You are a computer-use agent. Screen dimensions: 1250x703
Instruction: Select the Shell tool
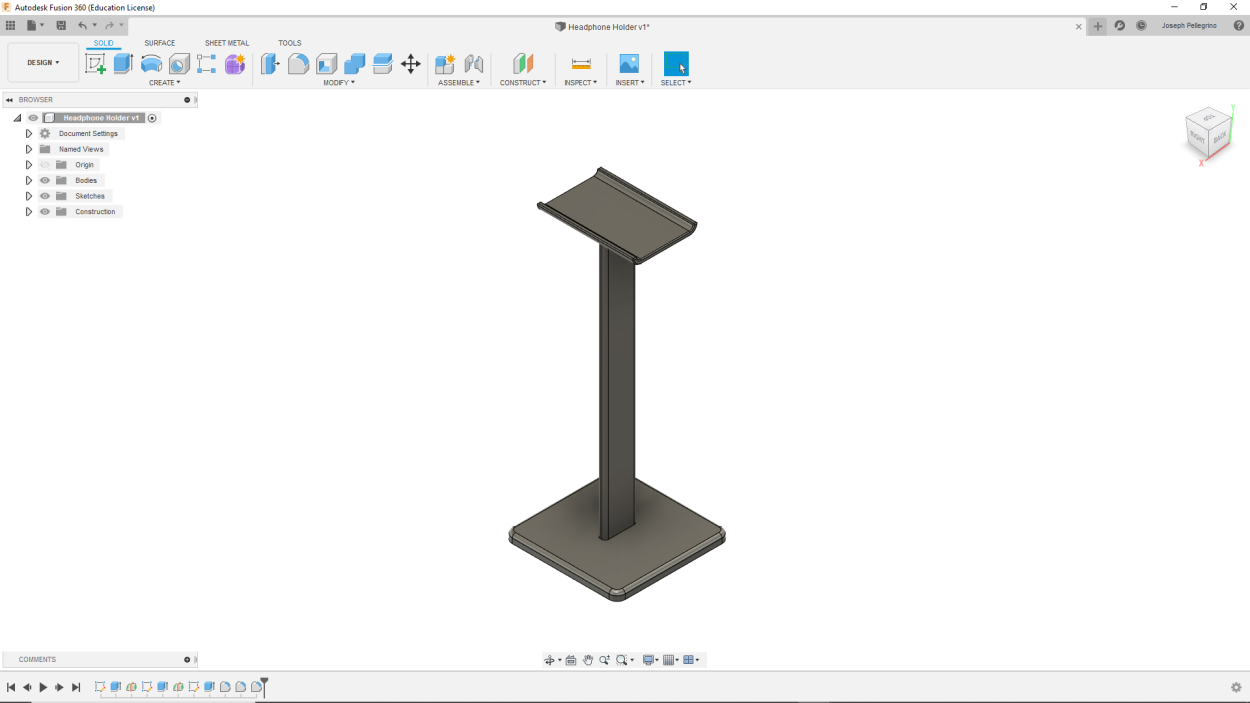[326, 64]
